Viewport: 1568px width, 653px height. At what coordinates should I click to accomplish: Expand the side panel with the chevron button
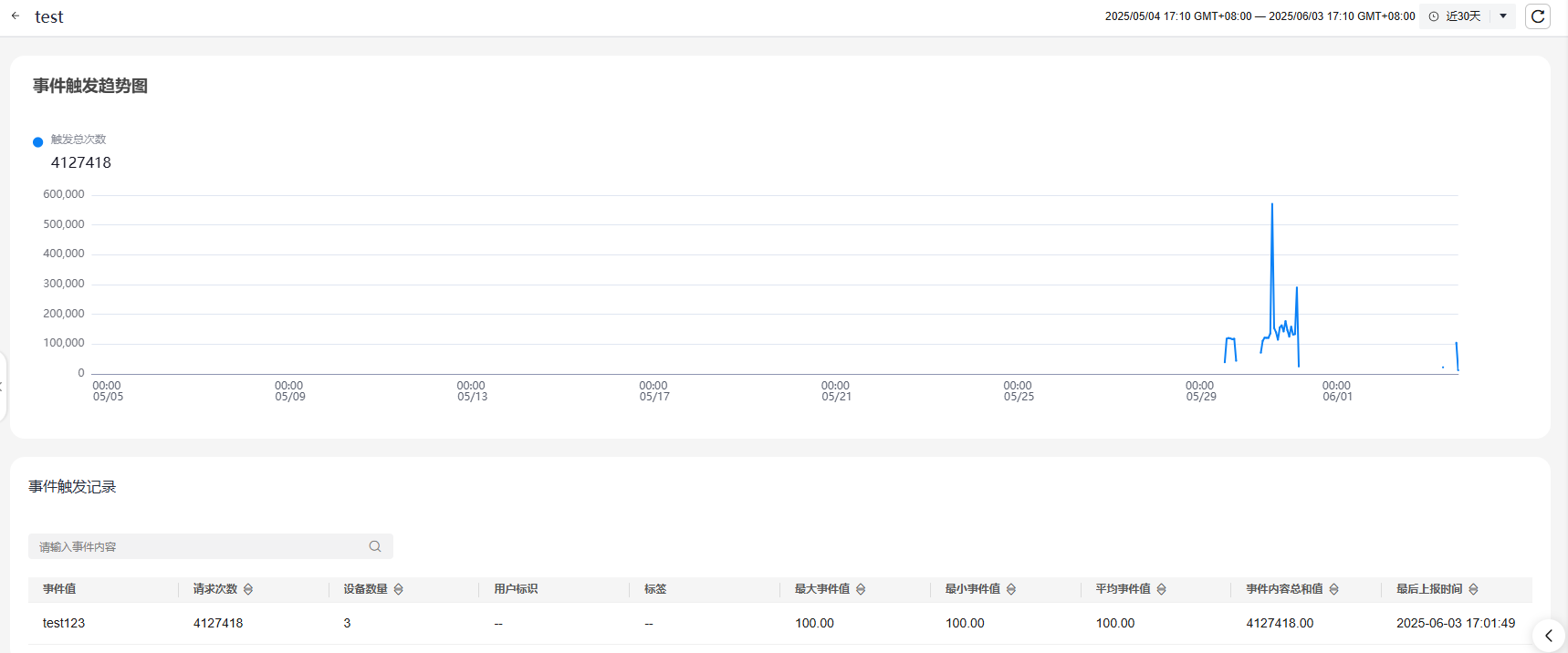click(1549, 636)
